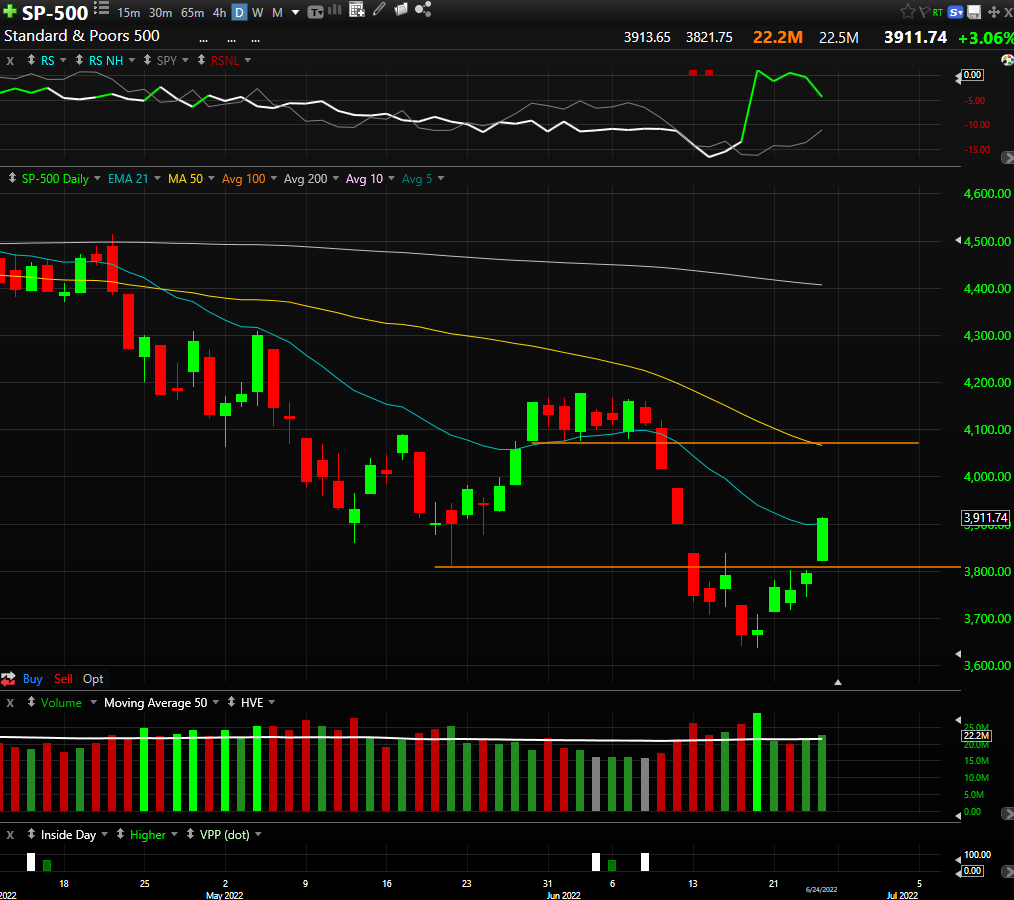This screenshot has height=900, width=1014.
Task: Click the reorder arrows next to RS
Action: coord(31,60)
